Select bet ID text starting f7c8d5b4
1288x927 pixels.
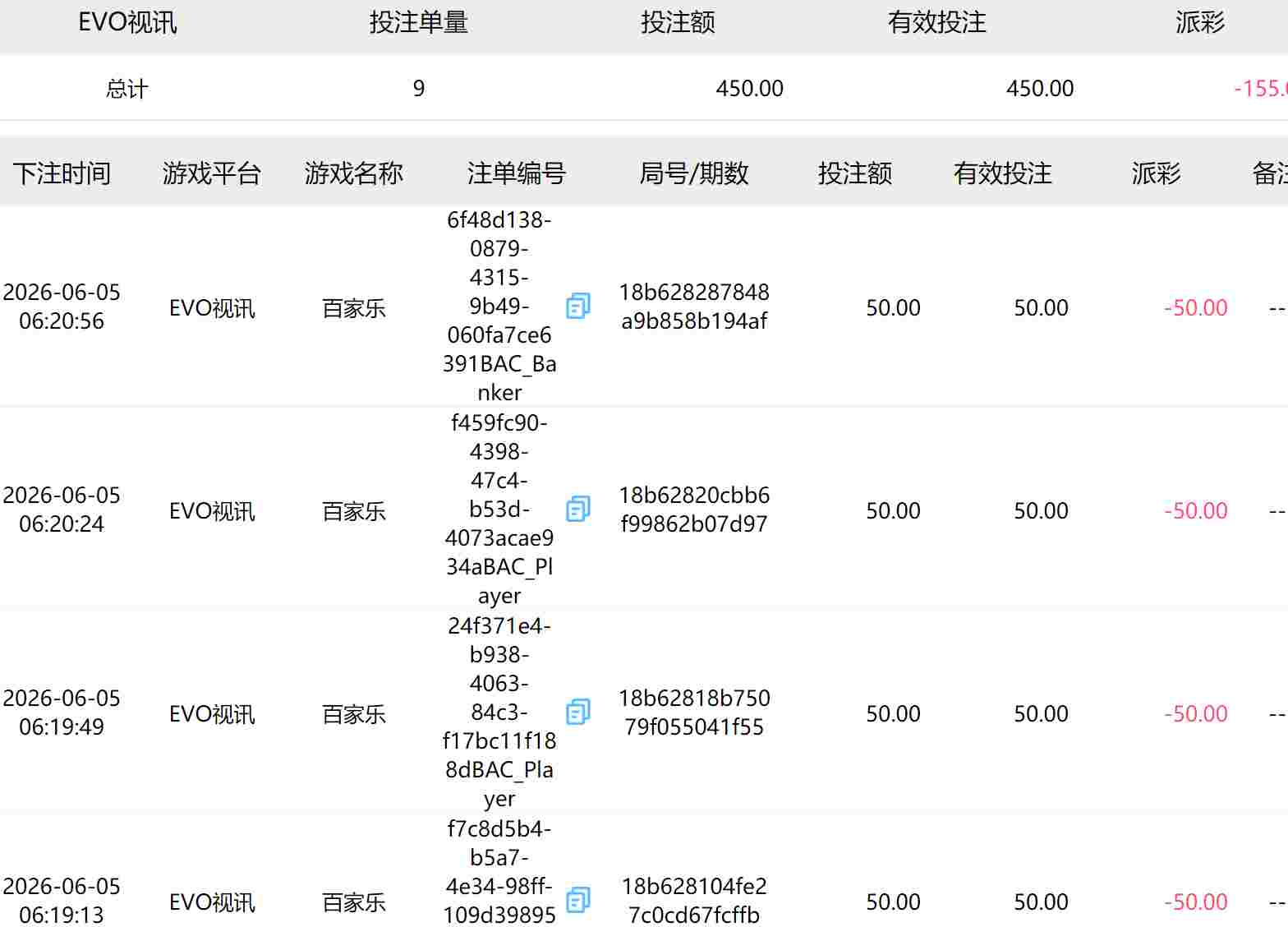click(x=499, y=872)
